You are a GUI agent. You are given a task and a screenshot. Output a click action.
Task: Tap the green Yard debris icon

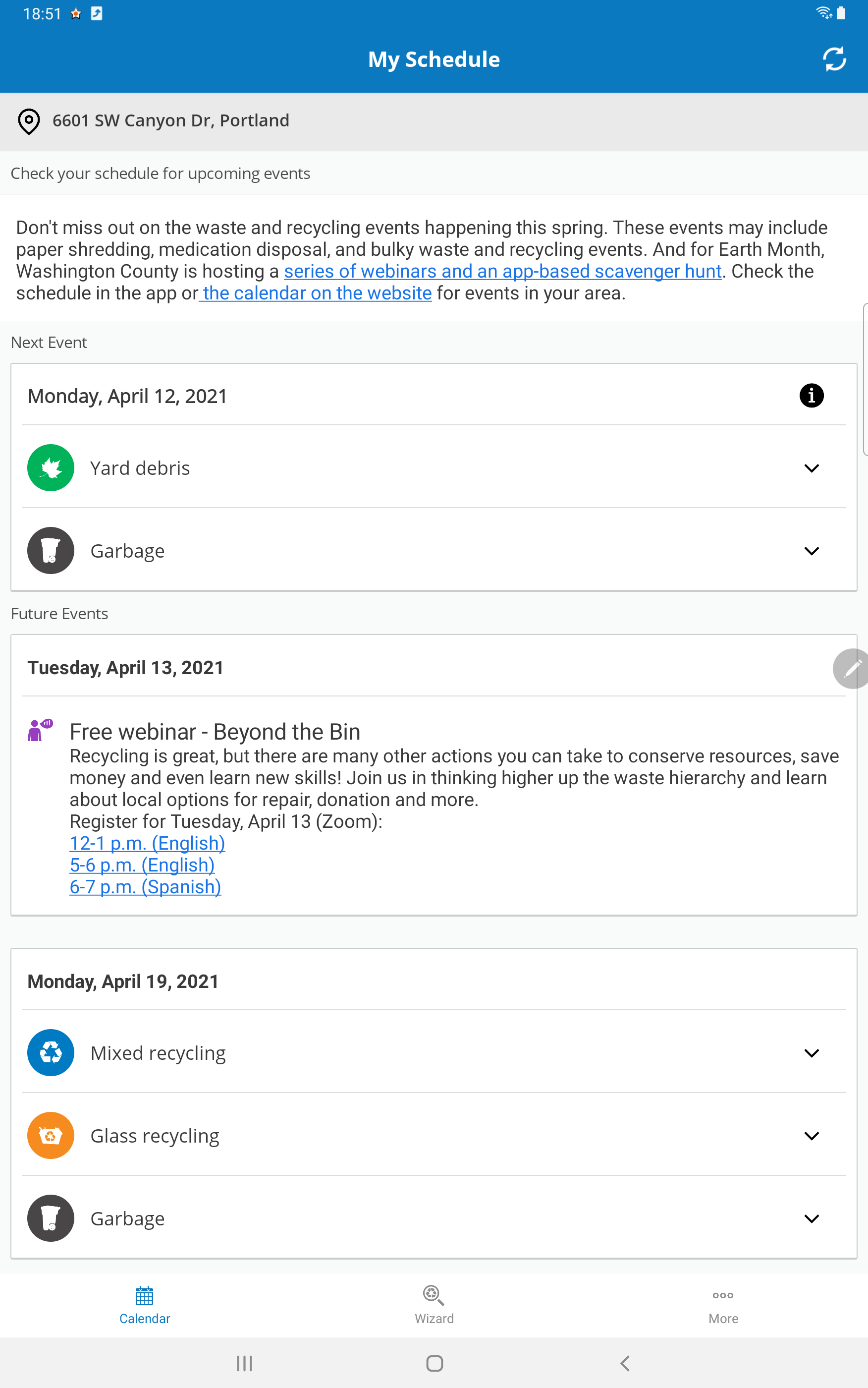pyautogui.click(x=51, y=467)
